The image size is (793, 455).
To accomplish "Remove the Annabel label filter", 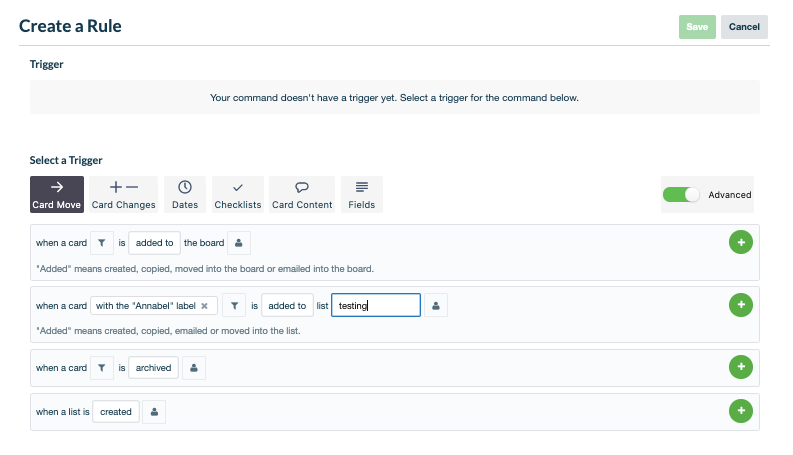I will 204,306.
